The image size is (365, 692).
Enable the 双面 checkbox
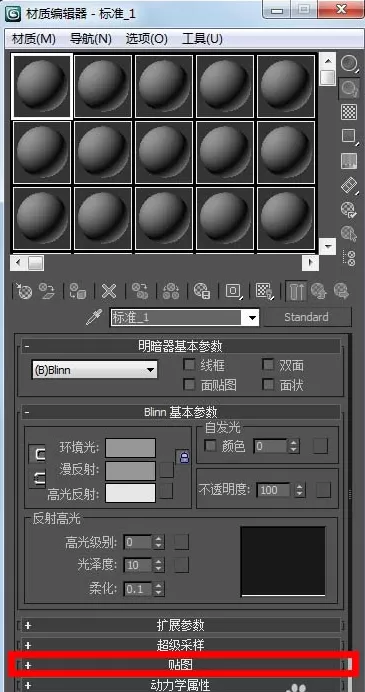tap(268, 365)
